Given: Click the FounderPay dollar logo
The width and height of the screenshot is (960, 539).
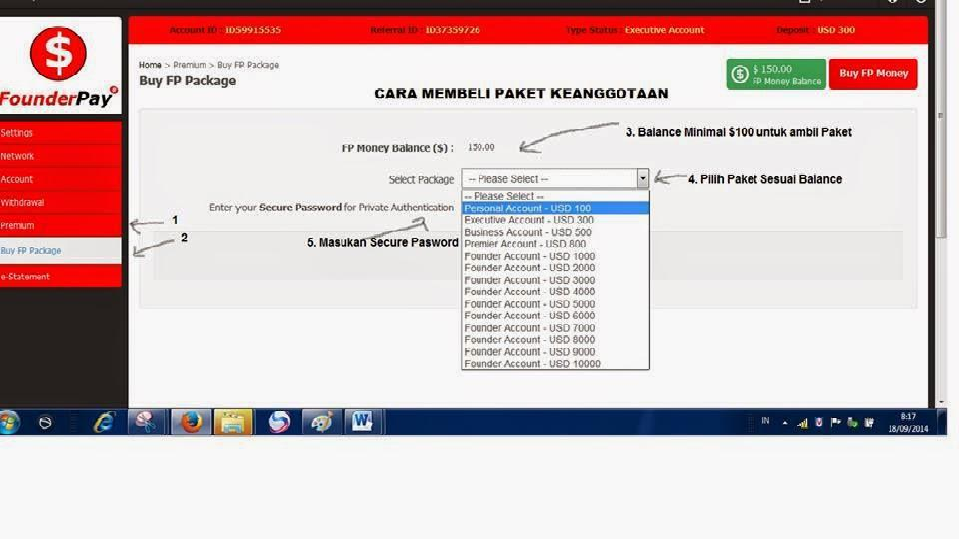Looking at the screenshot, I should tap(58, 53).
